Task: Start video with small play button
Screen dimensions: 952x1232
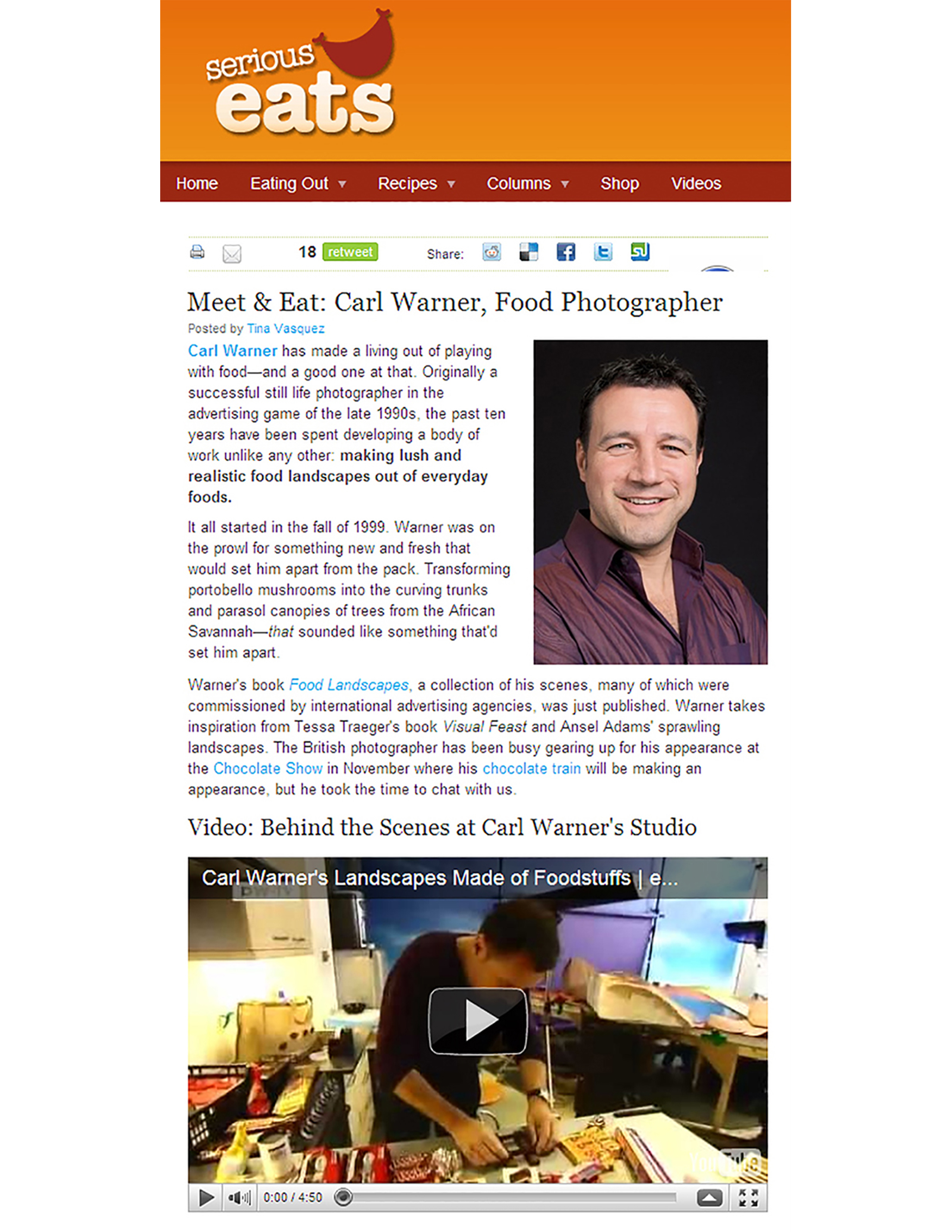Action: pyautogui.click(x=206, y=1197)
